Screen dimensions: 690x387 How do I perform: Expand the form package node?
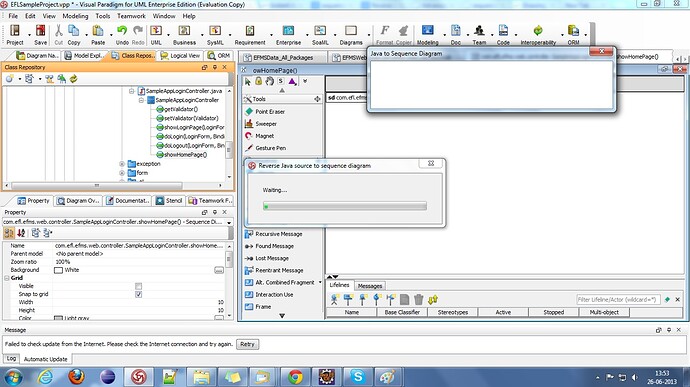pyautogui.click(x=122, y=173)
